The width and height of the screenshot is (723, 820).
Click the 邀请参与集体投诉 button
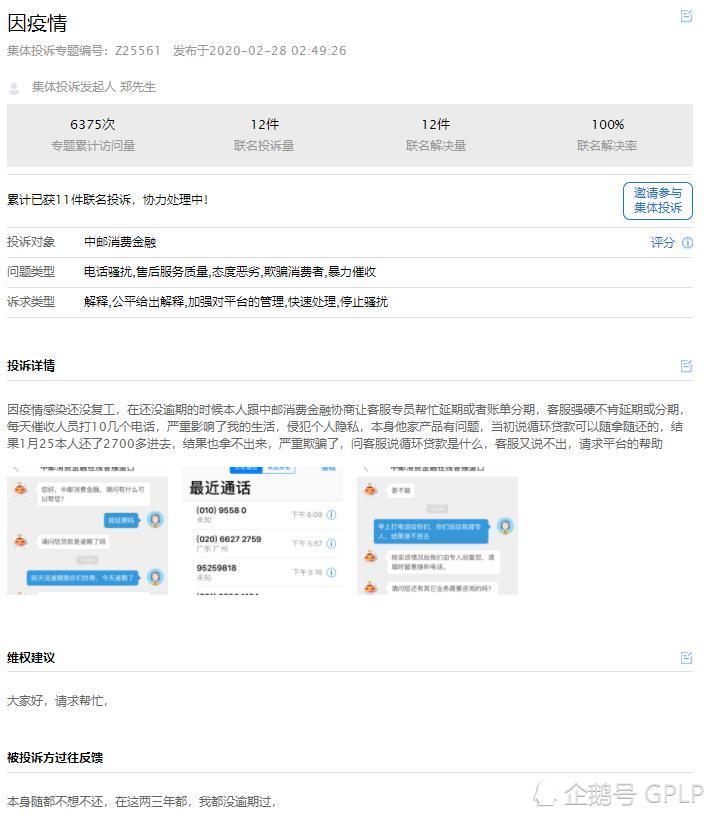tap(657, 201)
